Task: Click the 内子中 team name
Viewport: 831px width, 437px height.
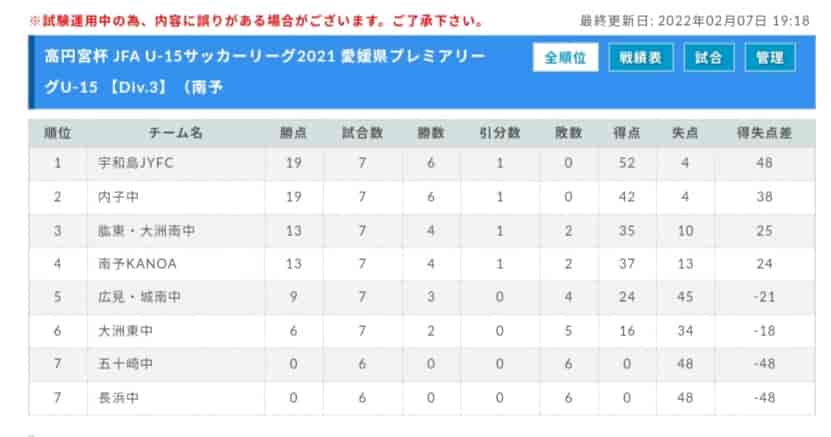Action: [x=118, y=197]
